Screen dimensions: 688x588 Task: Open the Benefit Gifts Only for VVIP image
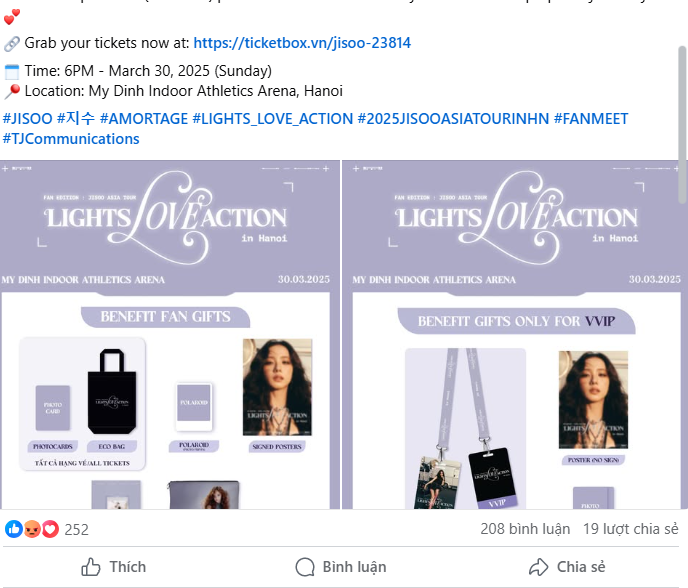coord(514,335)
